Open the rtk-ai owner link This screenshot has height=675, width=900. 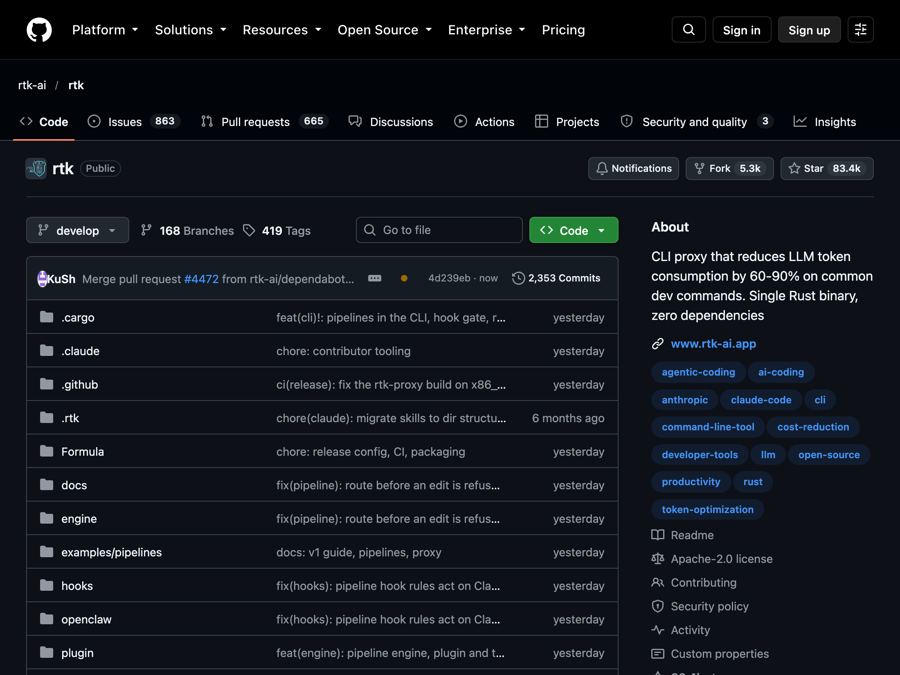32,85
